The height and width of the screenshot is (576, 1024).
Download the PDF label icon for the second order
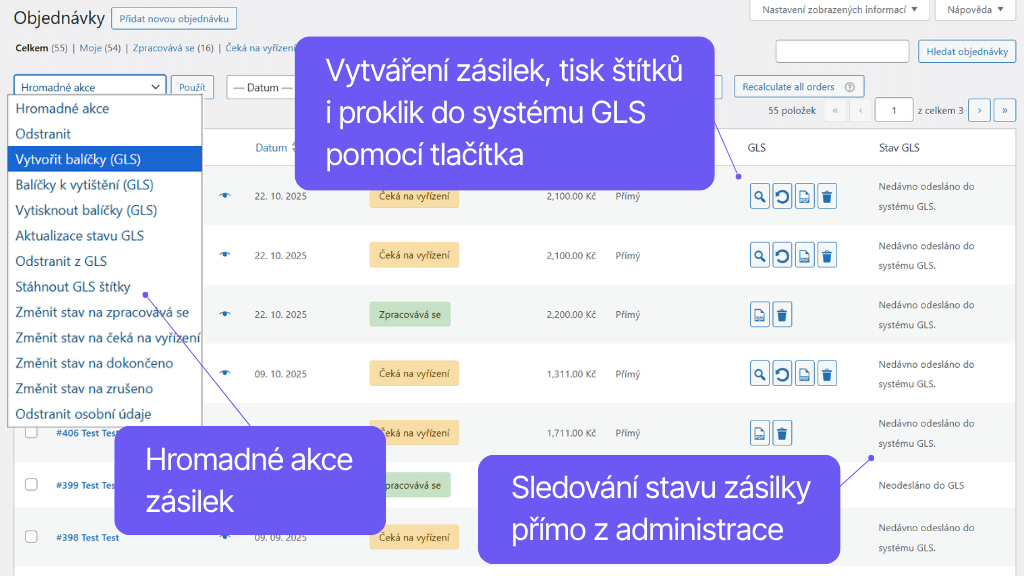coord(803,255)
